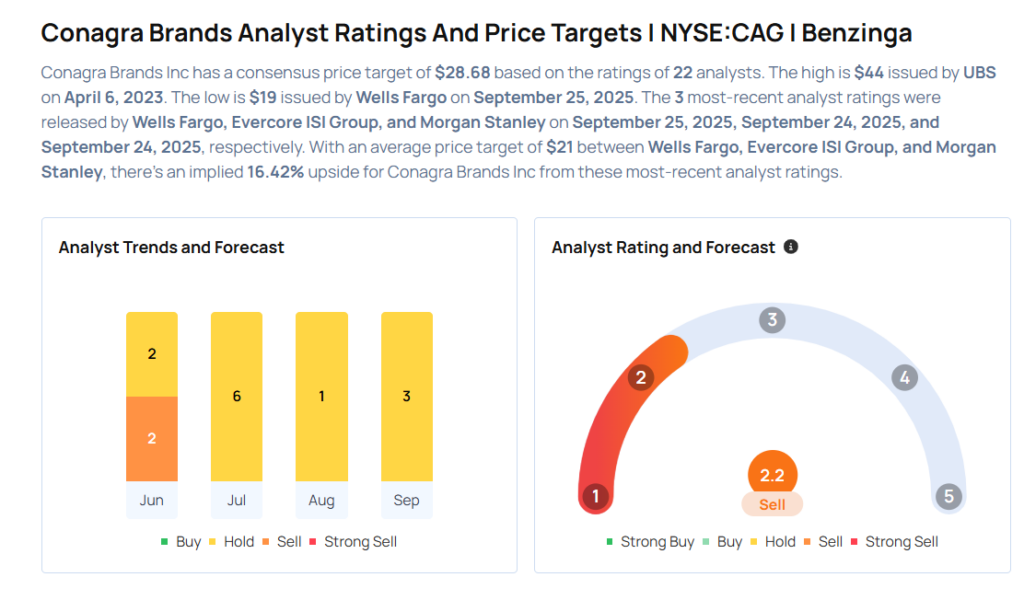Click gauge marker number 4
Viewport: 1024px width, 600px height.
click(x=904, y=377)
